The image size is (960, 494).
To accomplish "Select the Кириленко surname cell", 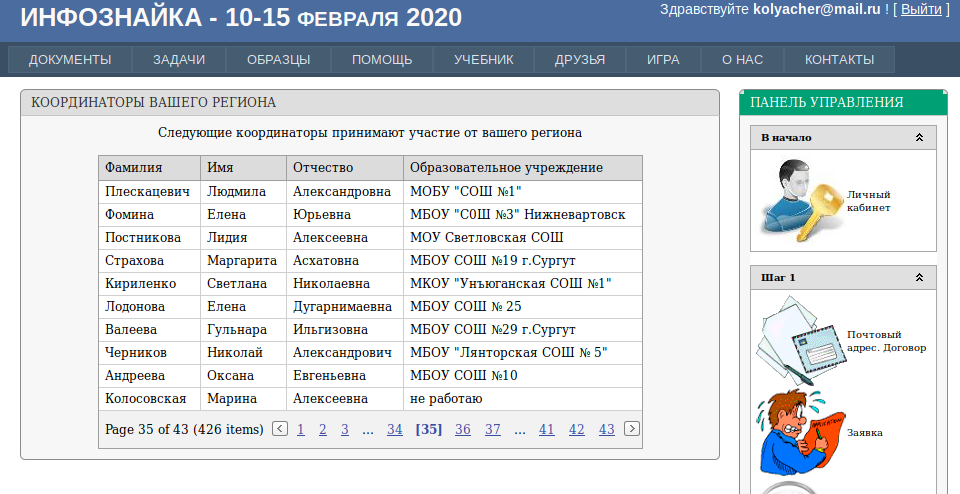I will coord(149,284).
